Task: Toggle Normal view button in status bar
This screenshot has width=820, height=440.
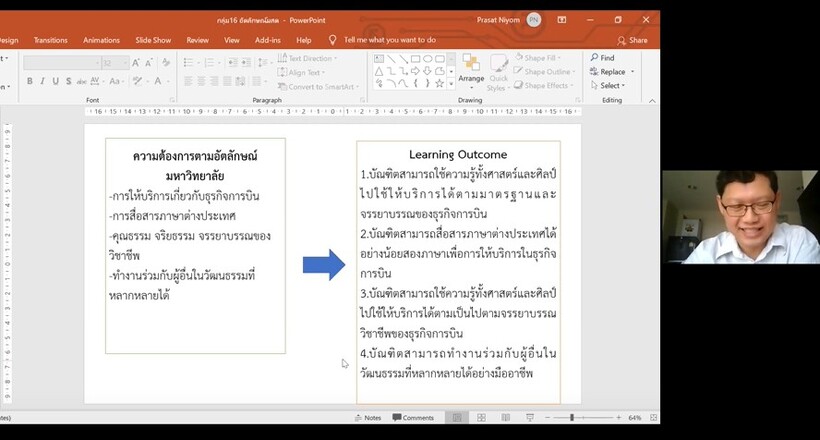Action: click(457, 418)
